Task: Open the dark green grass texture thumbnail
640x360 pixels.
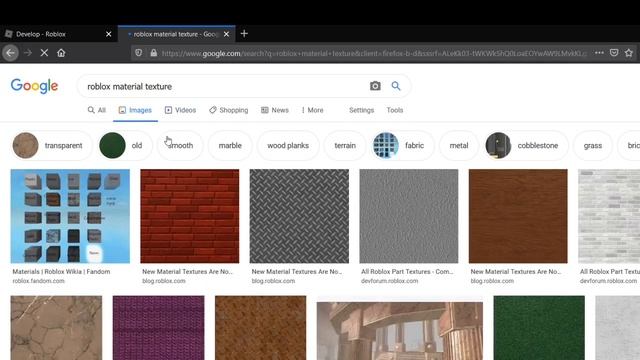Action: pos(539,328)
